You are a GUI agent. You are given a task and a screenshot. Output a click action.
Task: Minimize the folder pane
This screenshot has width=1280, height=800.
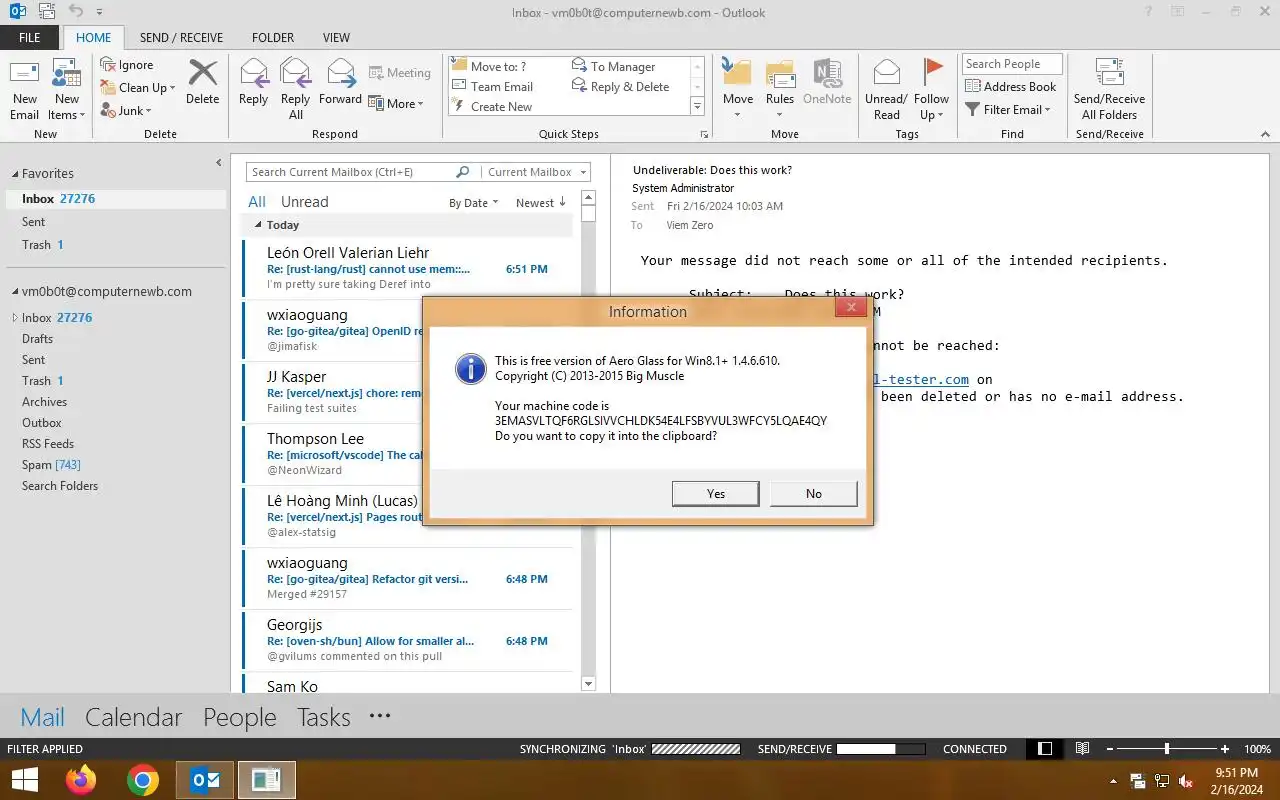click(x=219, y=163)
